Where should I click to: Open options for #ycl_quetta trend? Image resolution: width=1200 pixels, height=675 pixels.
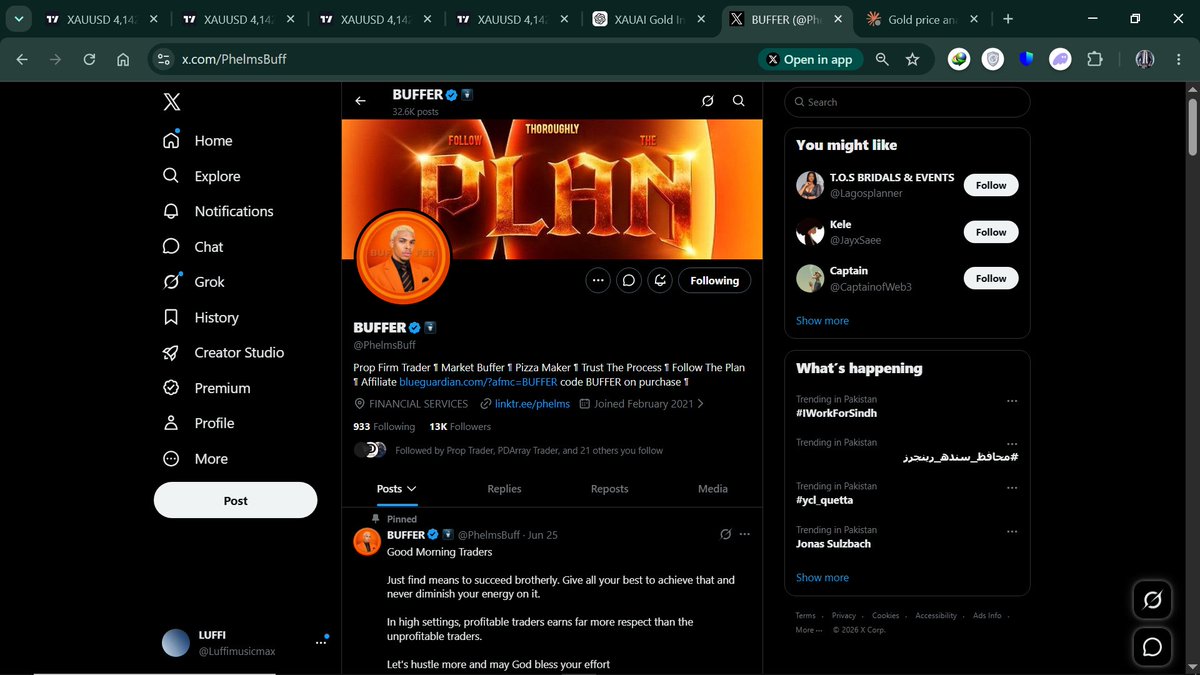click(x=1012, y=487)
